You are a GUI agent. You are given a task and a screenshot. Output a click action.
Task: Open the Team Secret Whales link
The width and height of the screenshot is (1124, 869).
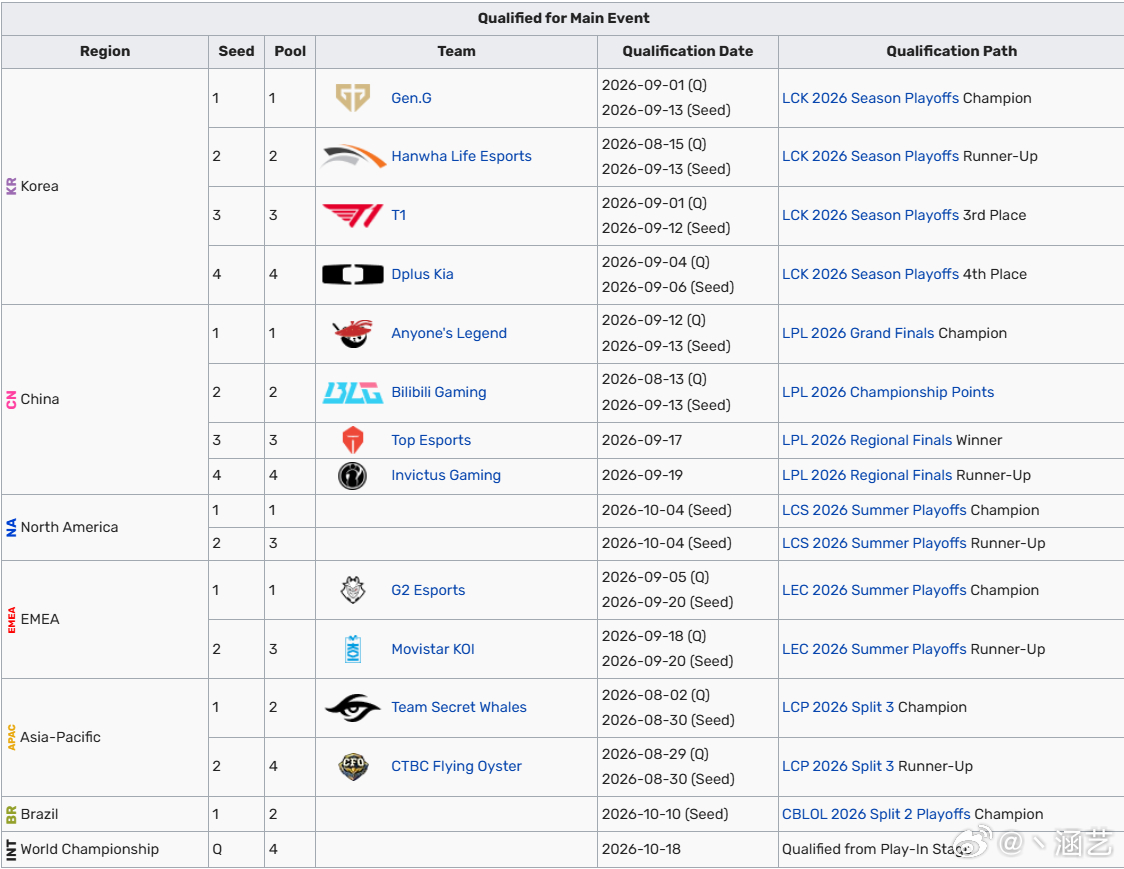(x=459, y=708)
